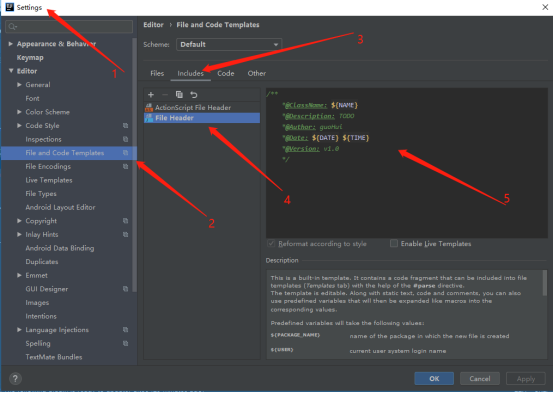The image size is (554, 393).
Task: Switch to the Code tab
Action: pyautogui.click(x=225, y=74)
